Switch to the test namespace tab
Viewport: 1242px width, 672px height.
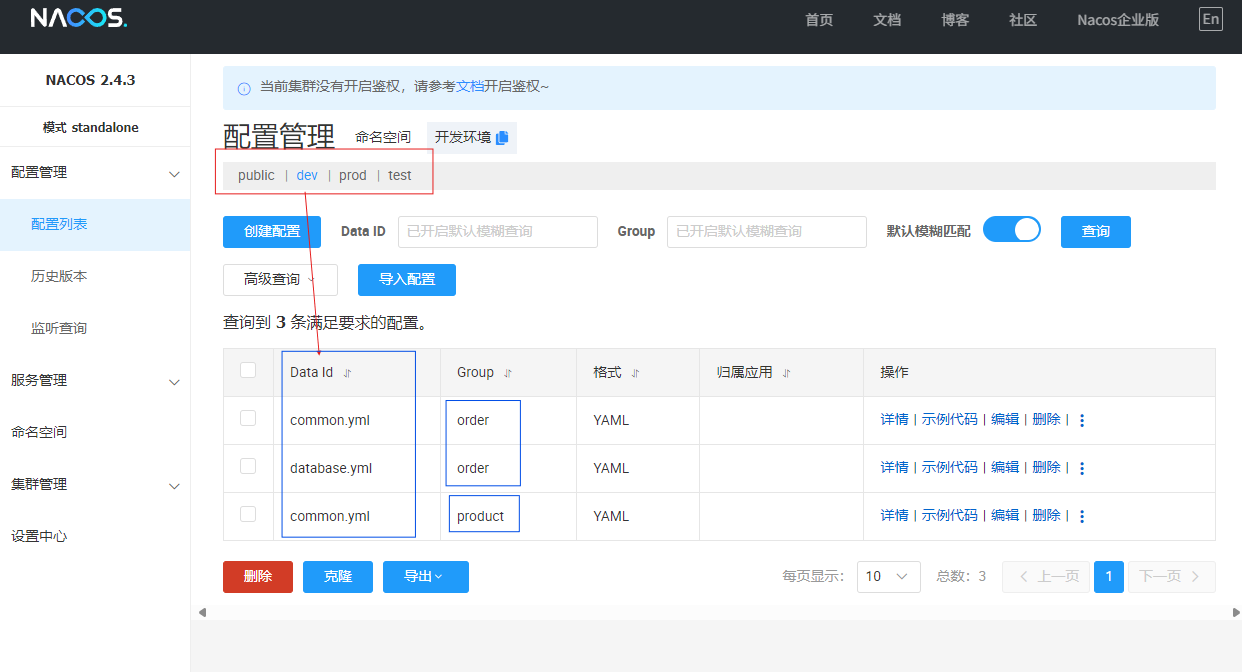(x=400, y=175)
